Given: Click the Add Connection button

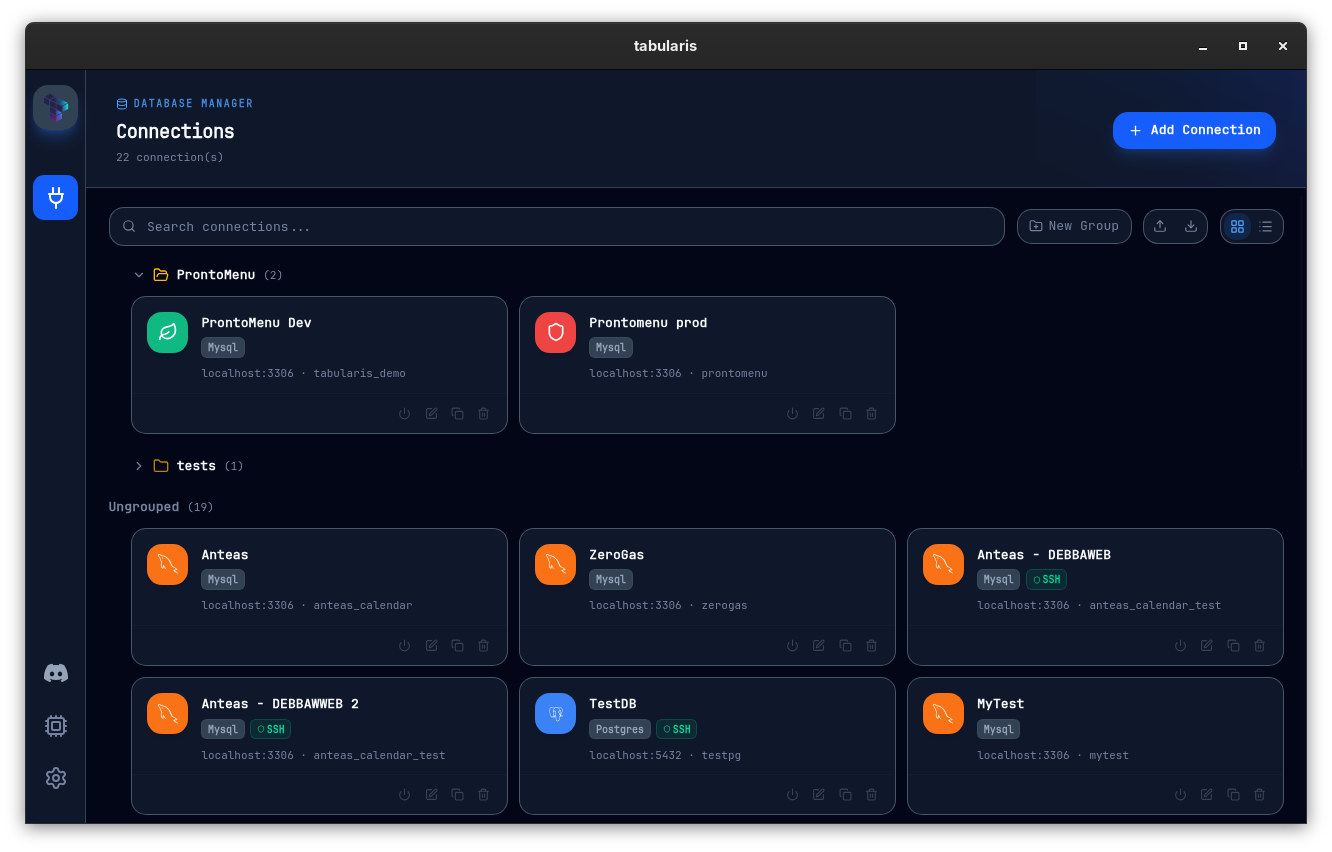Looking at the screenshot, I should pos(1194,130).
